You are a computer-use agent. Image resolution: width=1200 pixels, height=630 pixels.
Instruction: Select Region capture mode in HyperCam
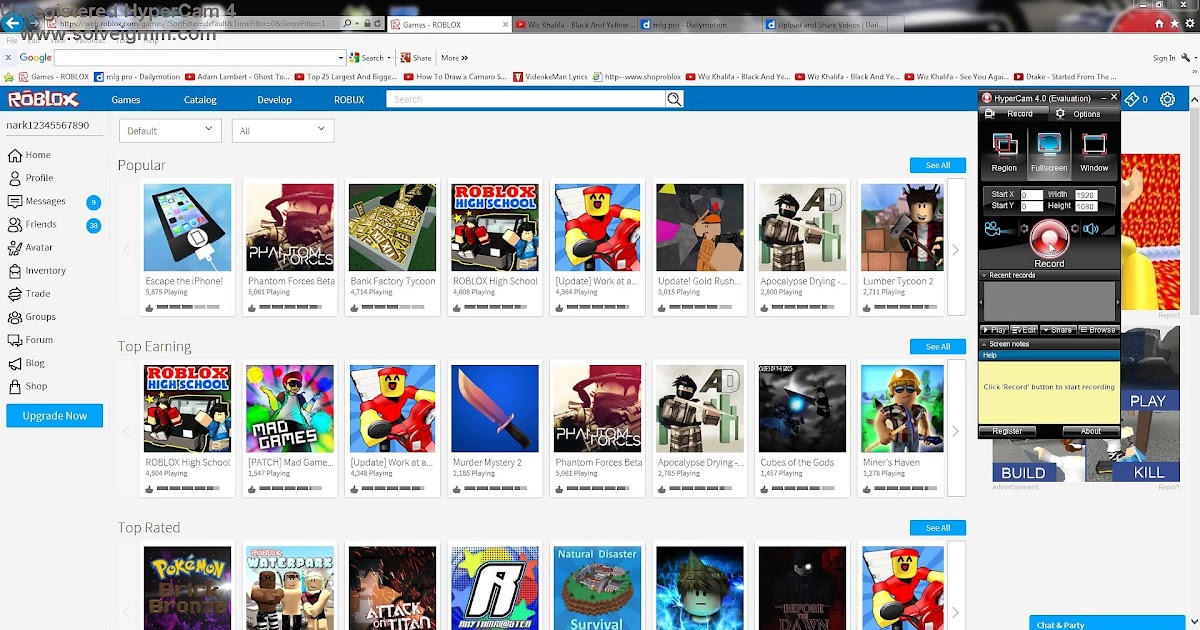1004,153
